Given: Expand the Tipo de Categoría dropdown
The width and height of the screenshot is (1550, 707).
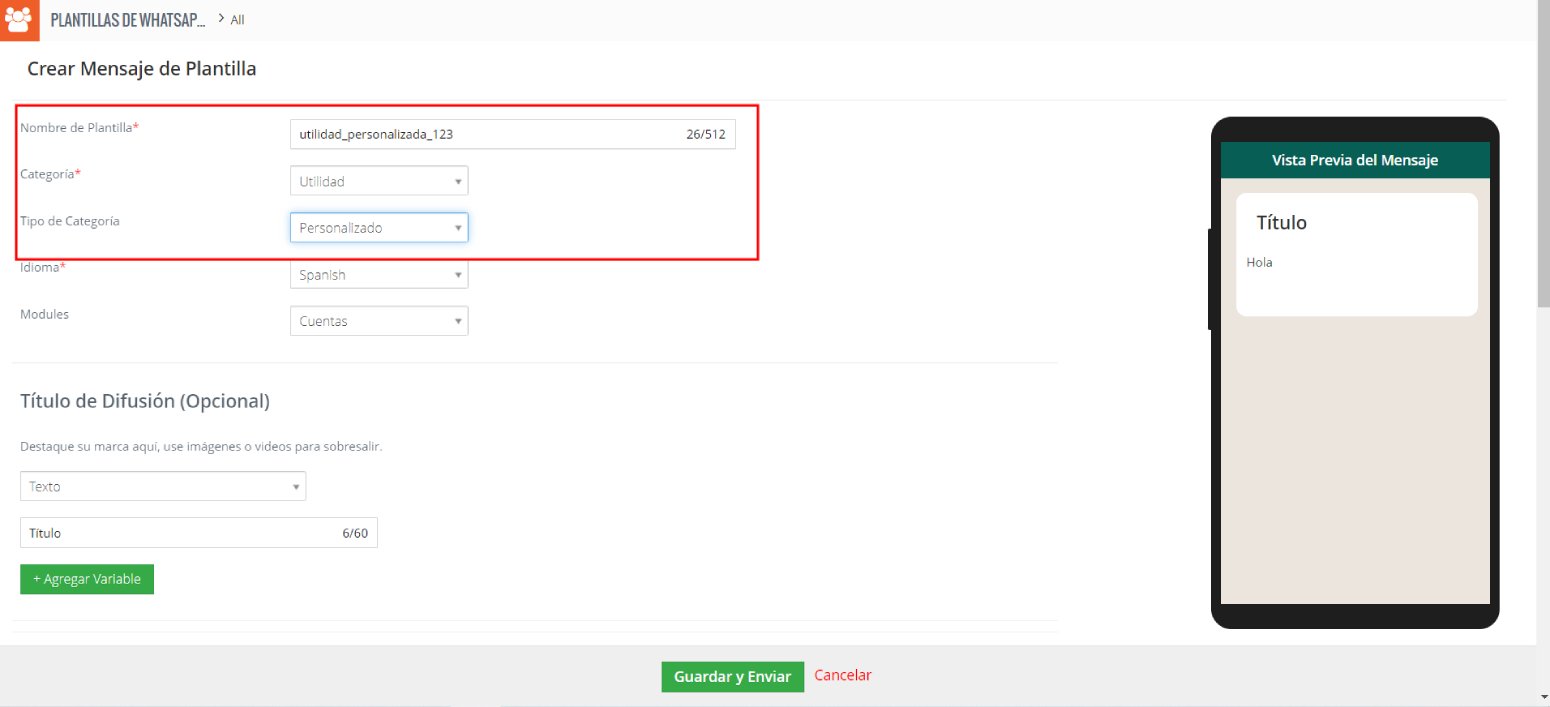Looking at the screenshot, I should [x=379, y=228].
